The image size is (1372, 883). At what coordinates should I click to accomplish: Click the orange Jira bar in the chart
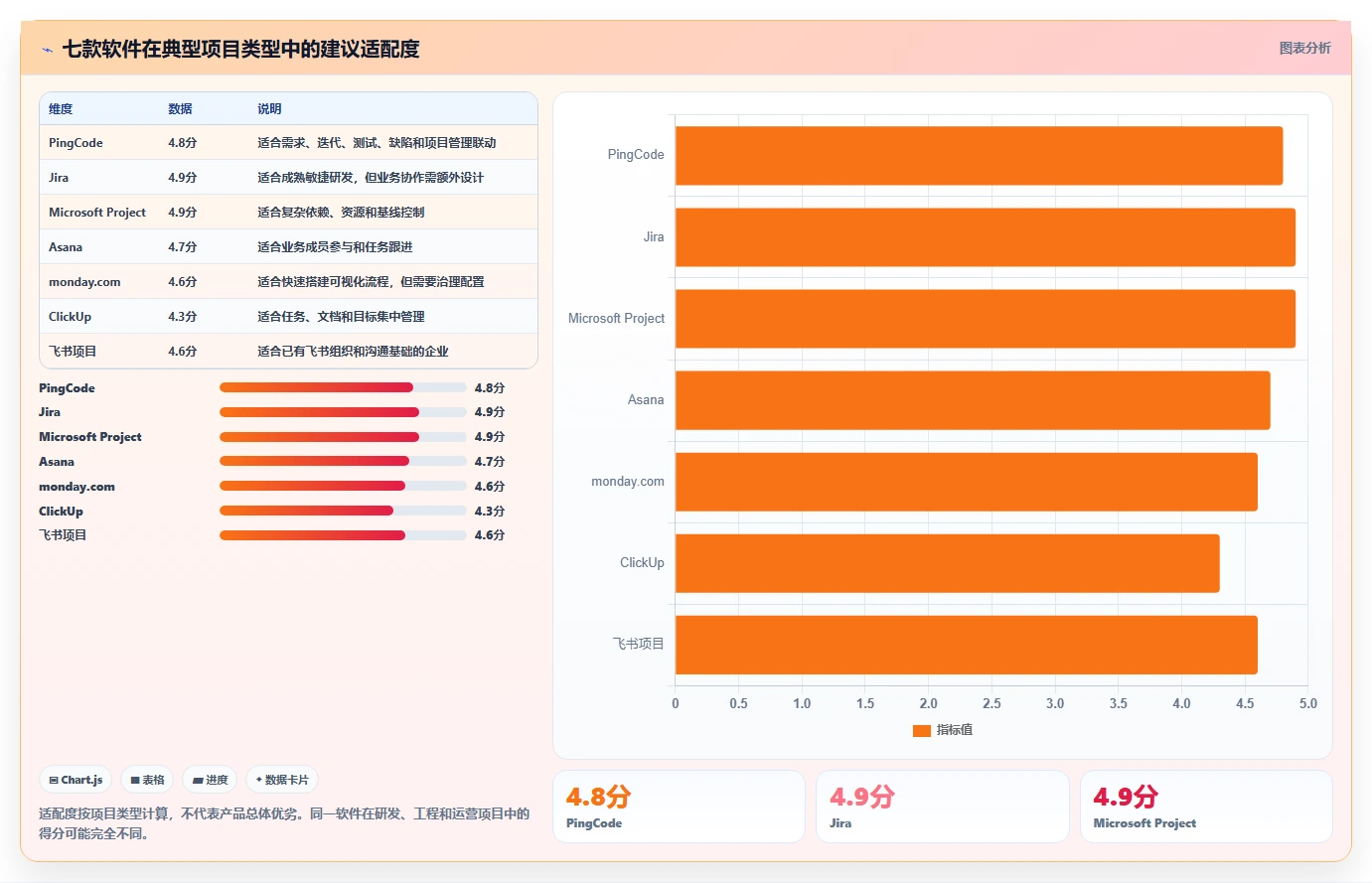pos(986,237)
